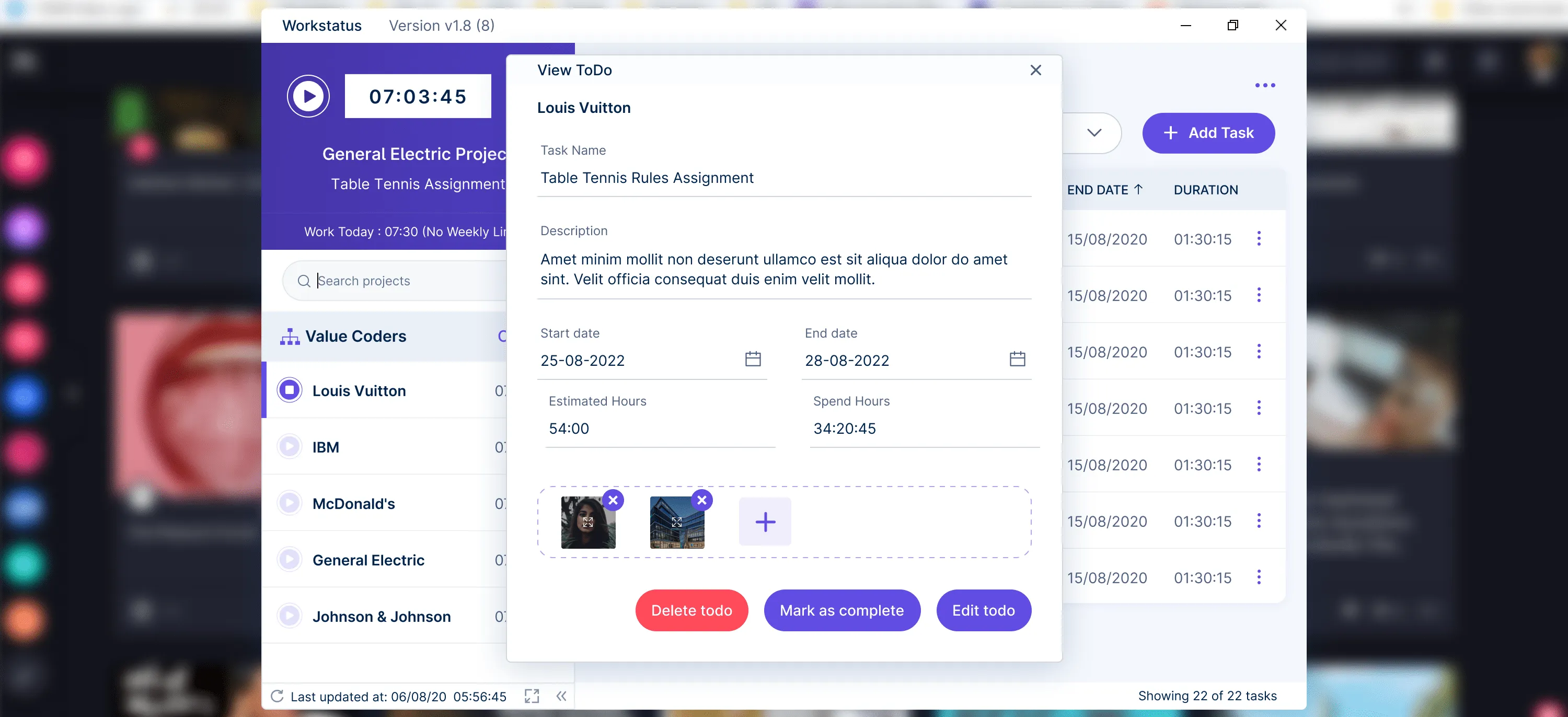This screenshot has width=1568, height=717.
Task: Click the calendar icon for Start date
Action: tap(753, 358)
